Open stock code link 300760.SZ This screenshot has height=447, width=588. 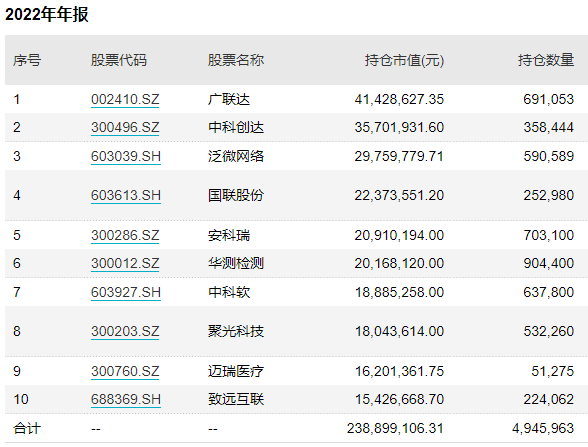click(x=125, y=371)
